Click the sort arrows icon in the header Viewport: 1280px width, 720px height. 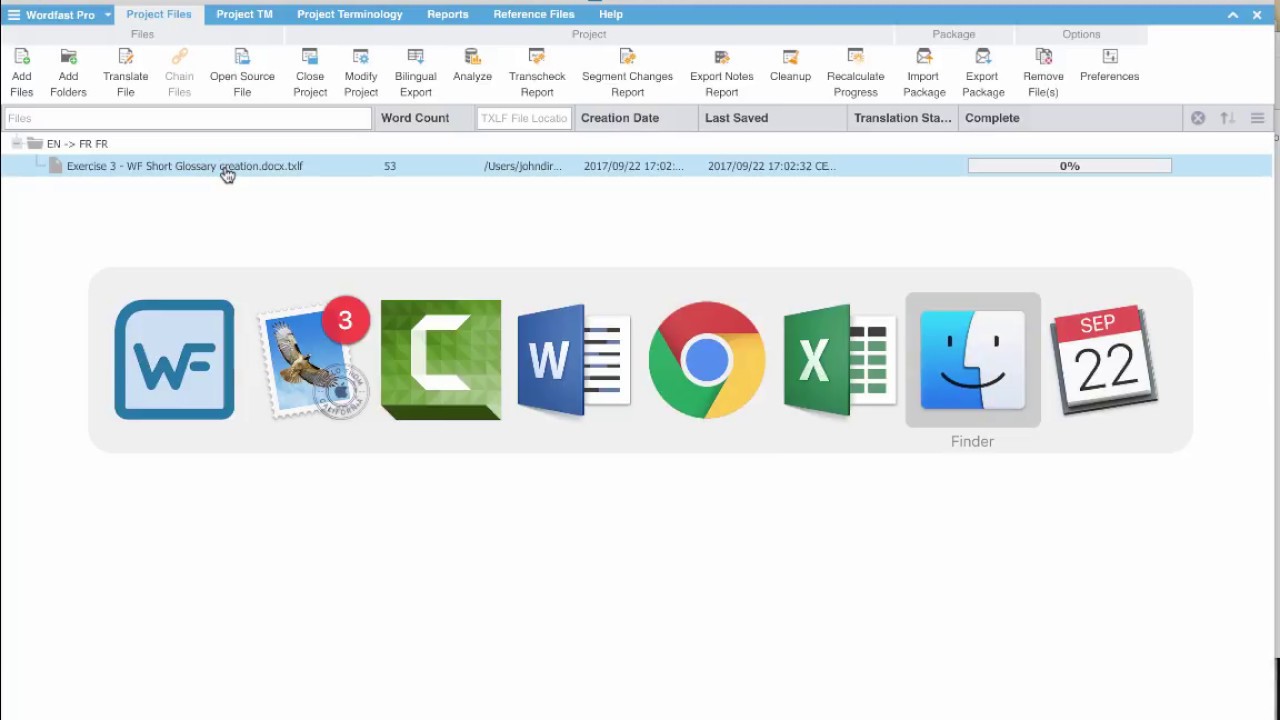coord(1228,118)
